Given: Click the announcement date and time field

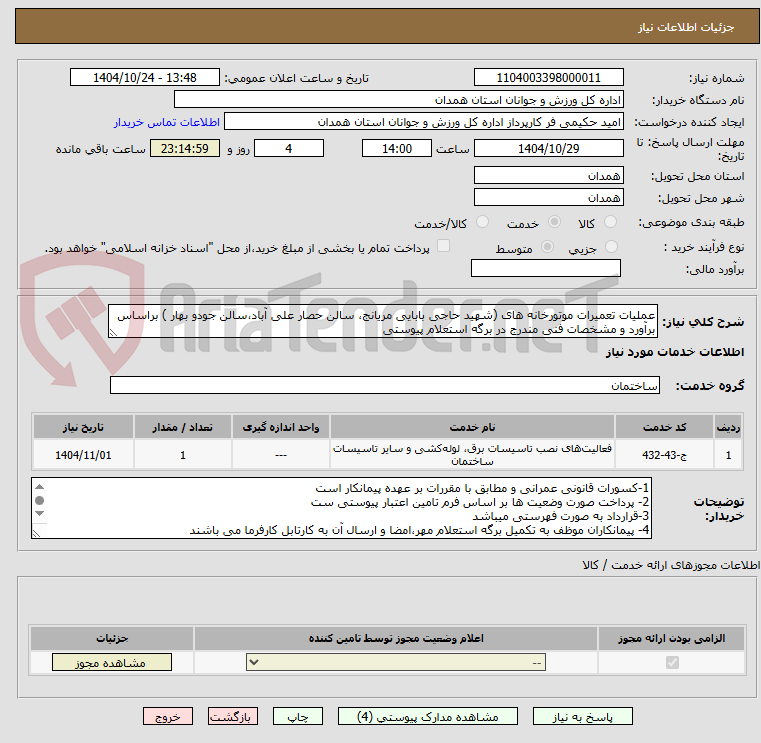Looking at the screenshot, I should coord(145,78).
